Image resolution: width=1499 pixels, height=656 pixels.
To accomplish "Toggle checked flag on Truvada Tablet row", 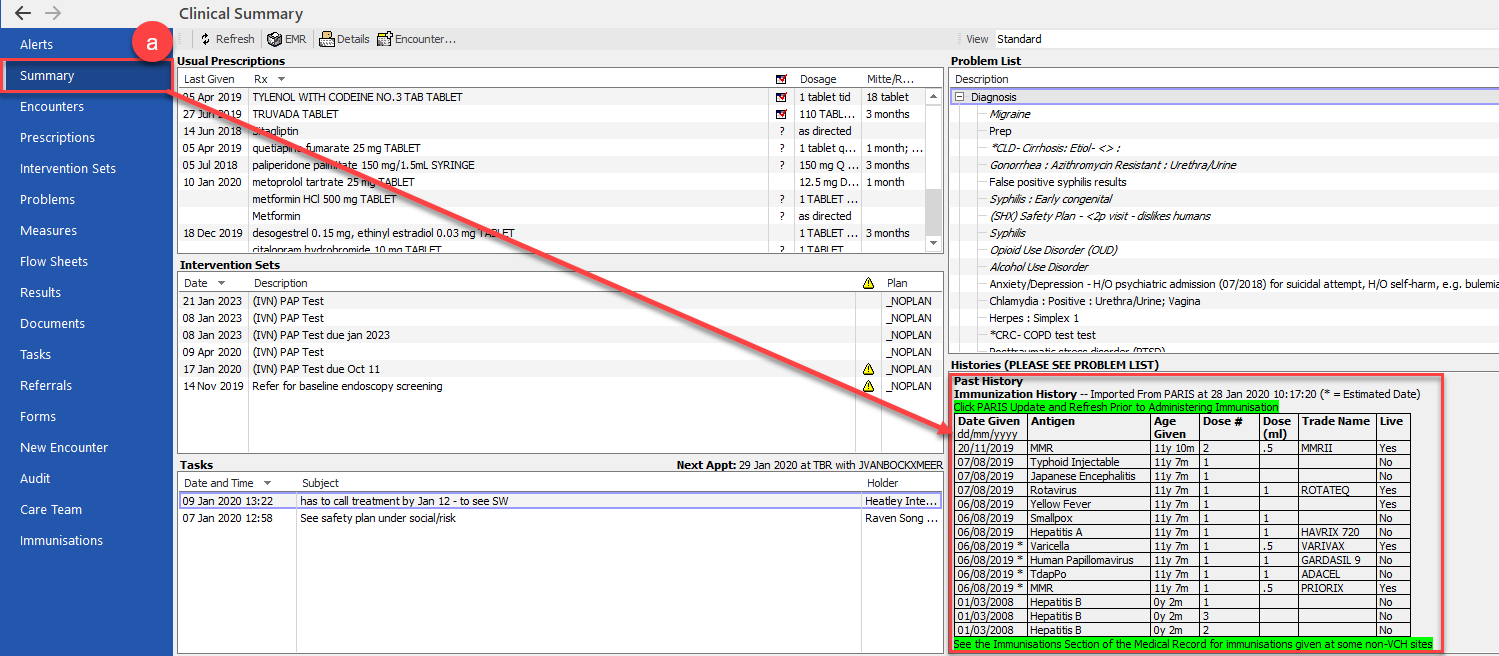I will 781,114.
